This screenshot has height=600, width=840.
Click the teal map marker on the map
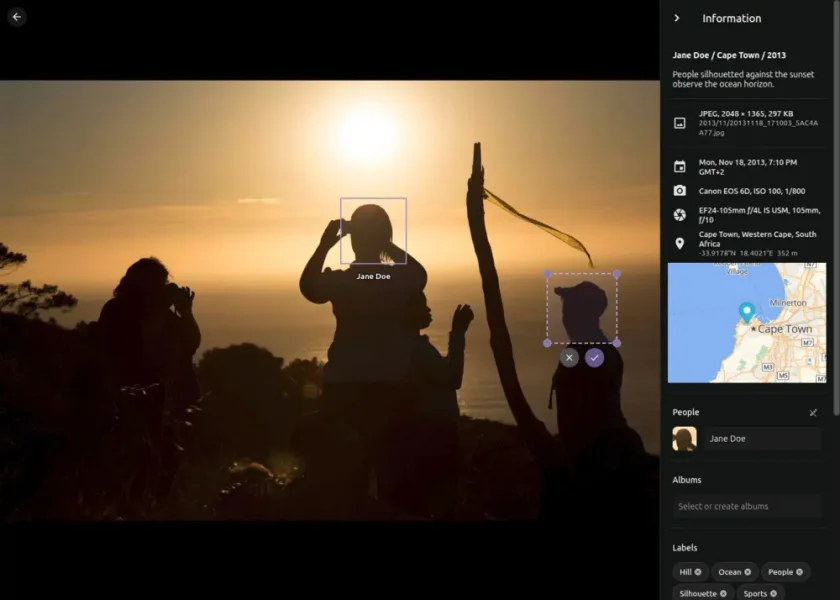(746, 311)
